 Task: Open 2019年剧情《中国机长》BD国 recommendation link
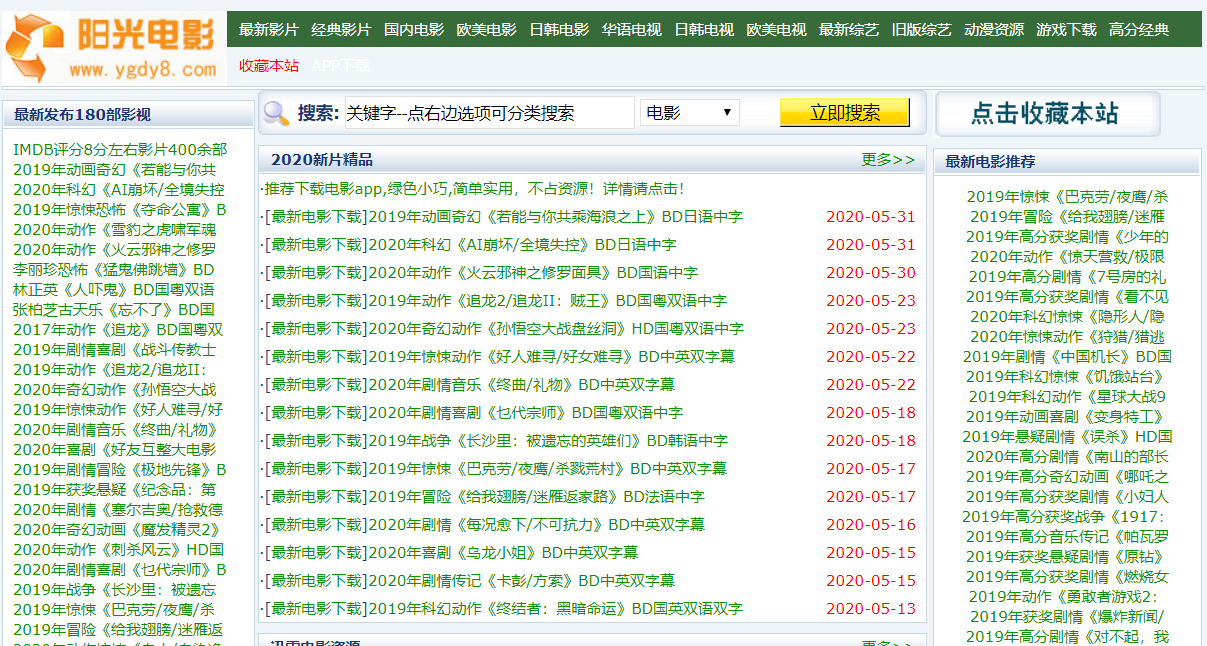tap(1067, 356)
